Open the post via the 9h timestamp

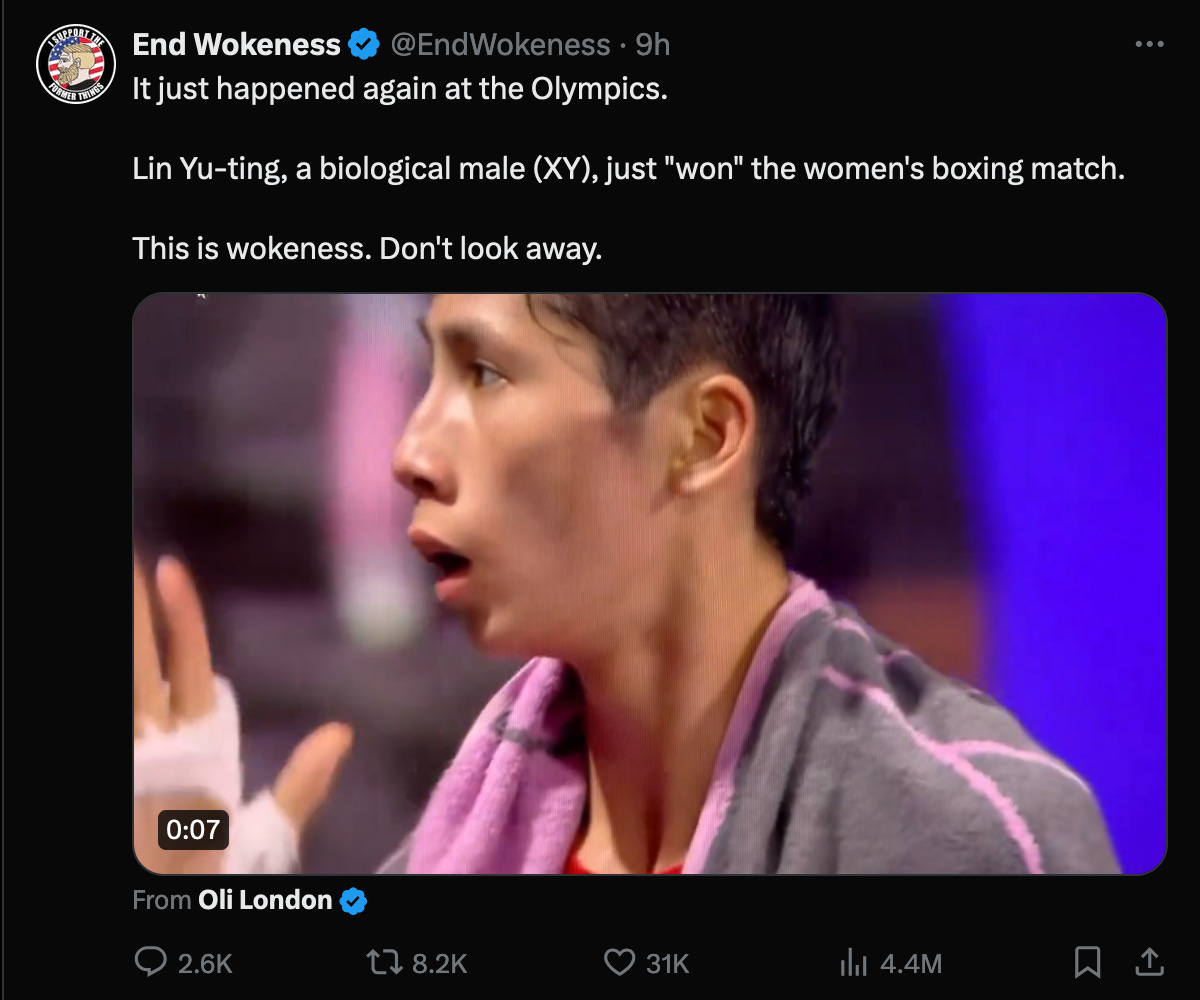[653, 45]
